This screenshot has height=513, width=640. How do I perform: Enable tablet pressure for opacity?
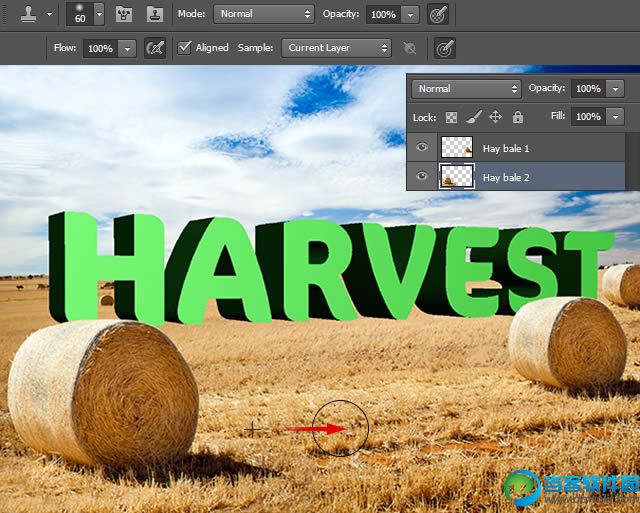click(x=438, y=15)
